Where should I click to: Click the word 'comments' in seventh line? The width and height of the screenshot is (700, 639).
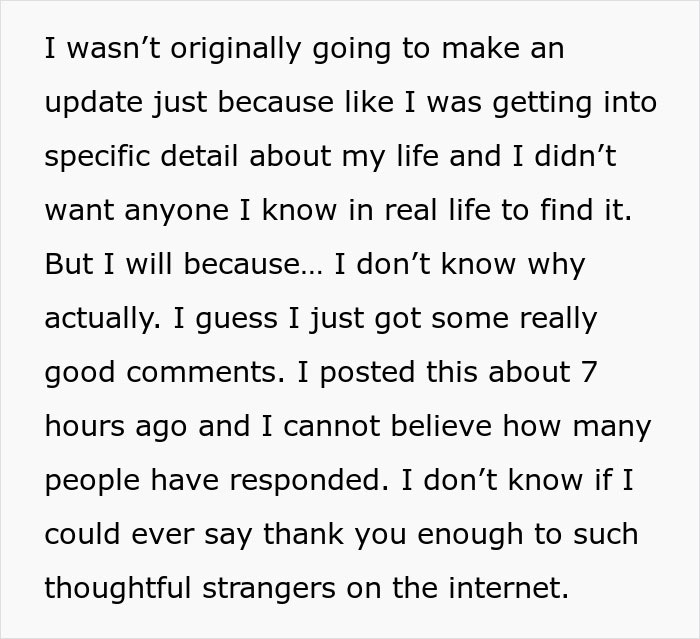click(x=205, y=372)
